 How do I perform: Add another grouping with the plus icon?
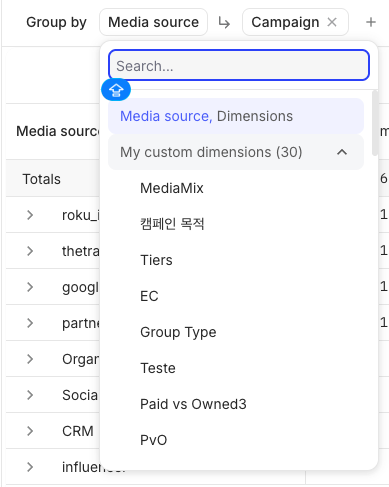point(371,22)
